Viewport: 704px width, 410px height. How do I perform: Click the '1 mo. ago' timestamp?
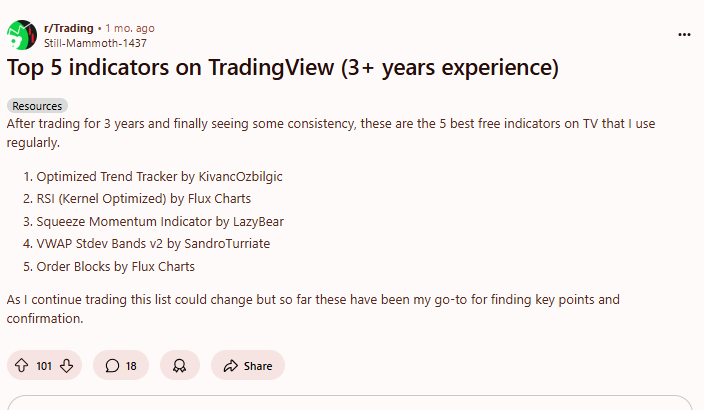[130, 28]
